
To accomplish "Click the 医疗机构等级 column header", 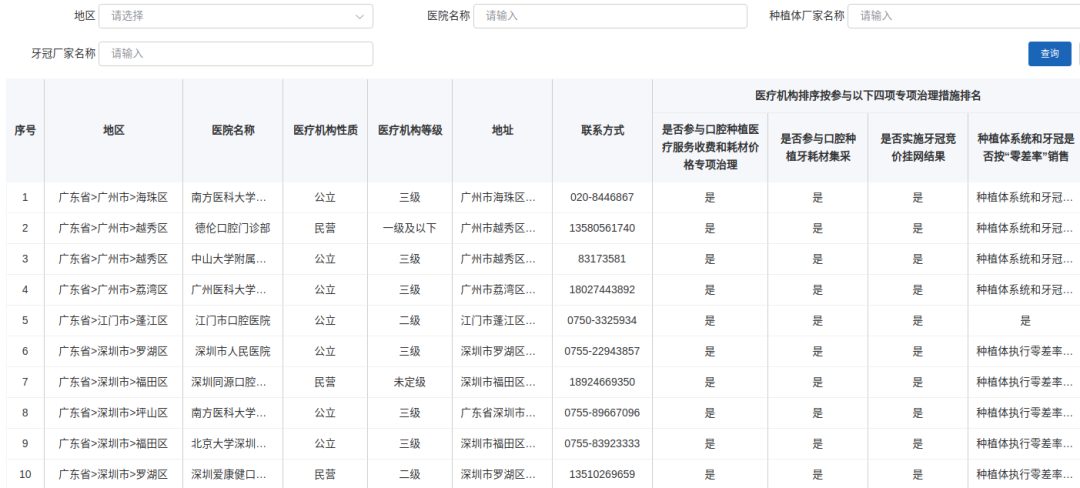I will coord(410,130).
